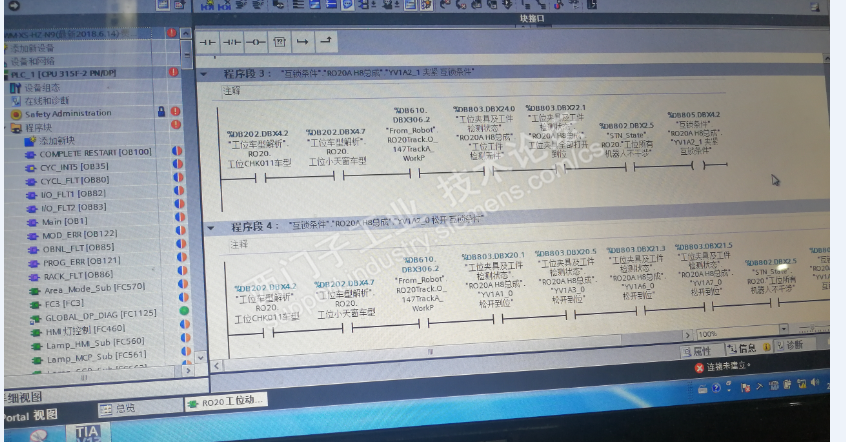Switch to the RO20工位动... editor tab
Screen dimensions: 846x442
tap(226, 402)
